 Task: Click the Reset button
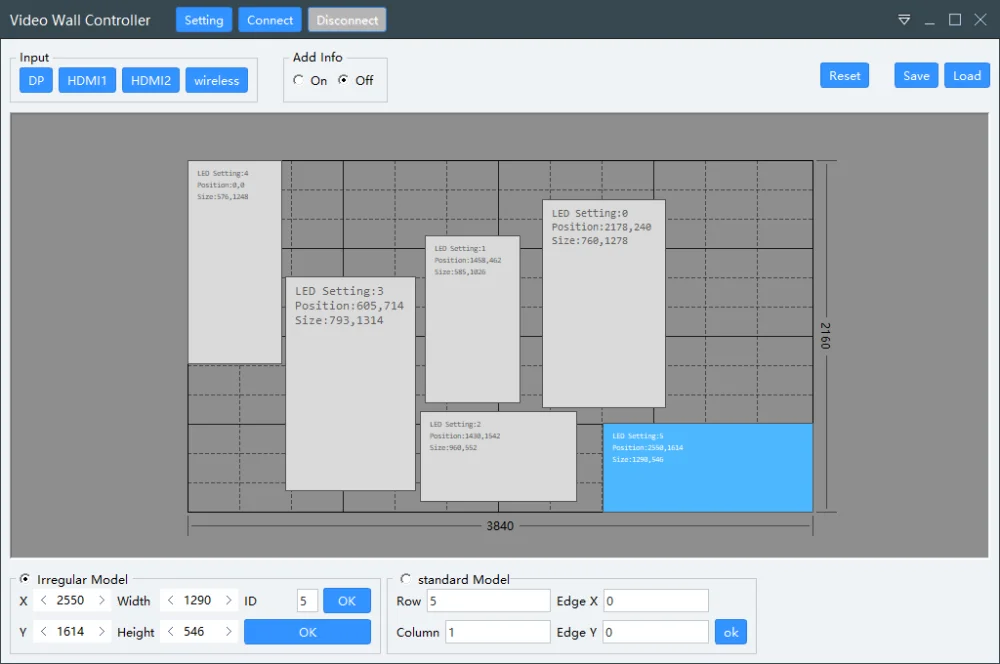pyautogui.click(x=844, y=75)
